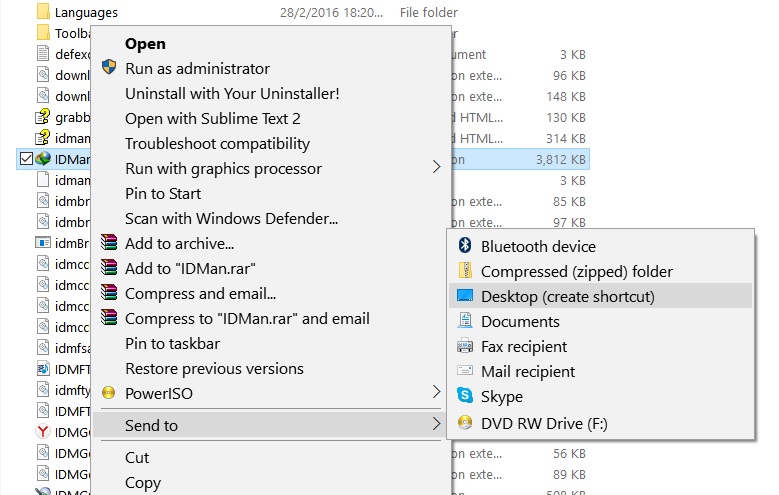Uncheck the checkbox beside the IDMan file
Screen dimensions: 779x495
pos(25,158)
